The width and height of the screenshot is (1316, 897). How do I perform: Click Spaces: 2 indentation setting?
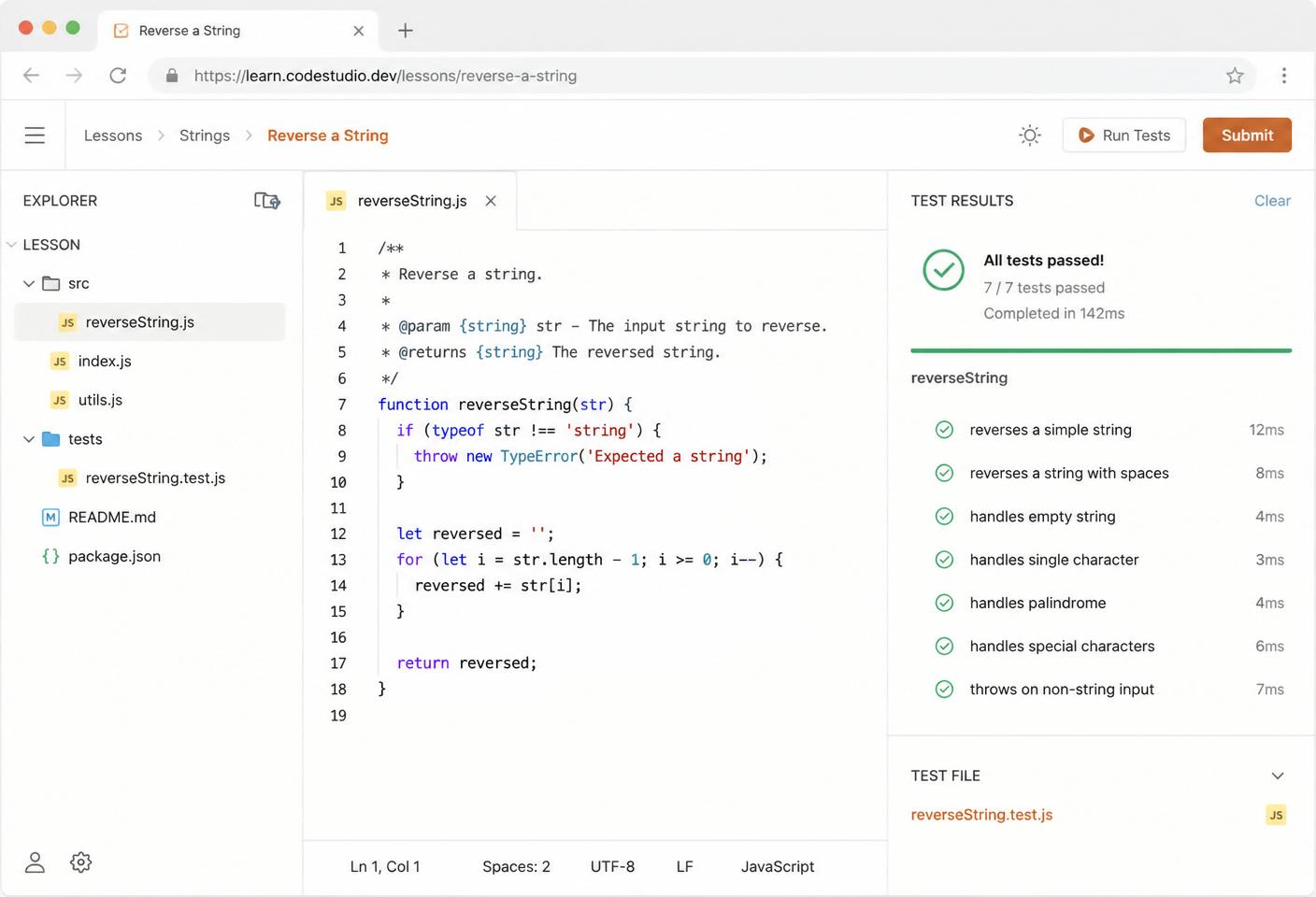pyautogui.click(x=516, y=867)
